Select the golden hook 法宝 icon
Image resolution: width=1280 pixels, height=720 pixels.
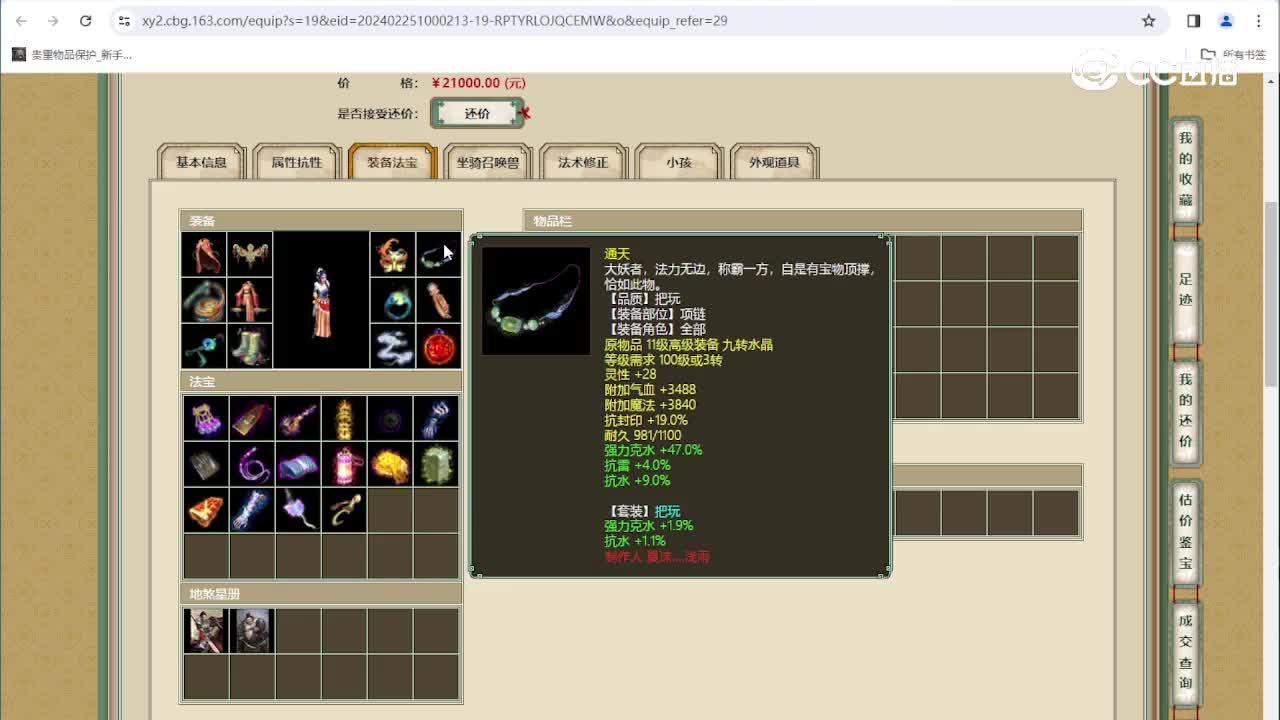344,510
